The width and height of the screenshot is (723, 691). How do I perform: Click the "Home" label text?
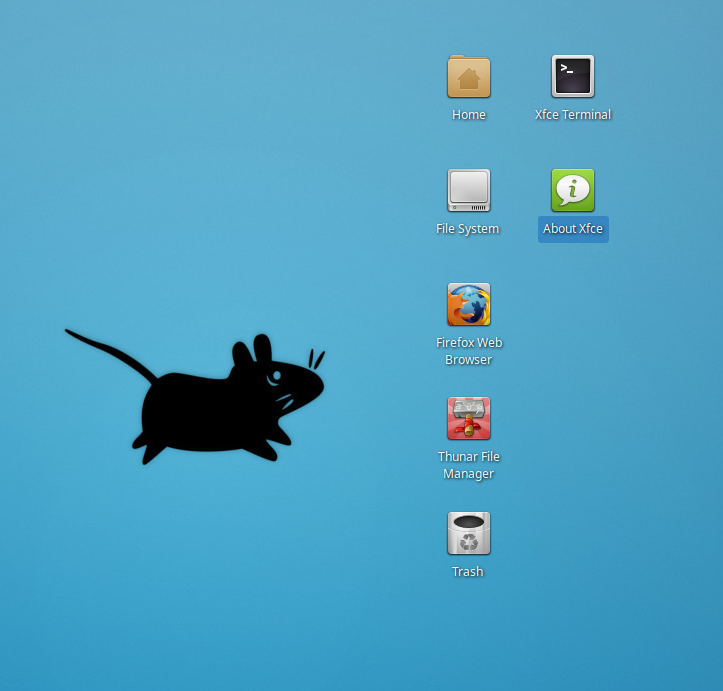coord(468,114)
